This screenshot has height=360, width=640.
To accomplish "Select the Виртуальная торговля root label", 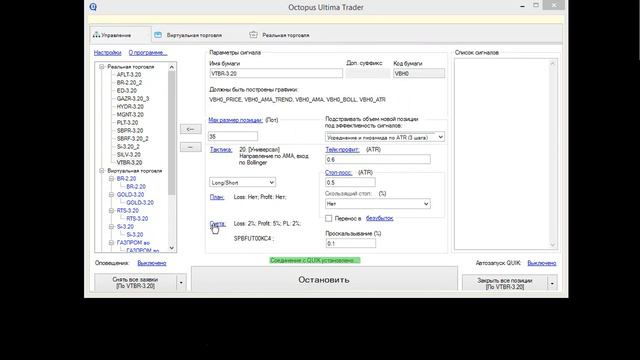I will [135, 171].
